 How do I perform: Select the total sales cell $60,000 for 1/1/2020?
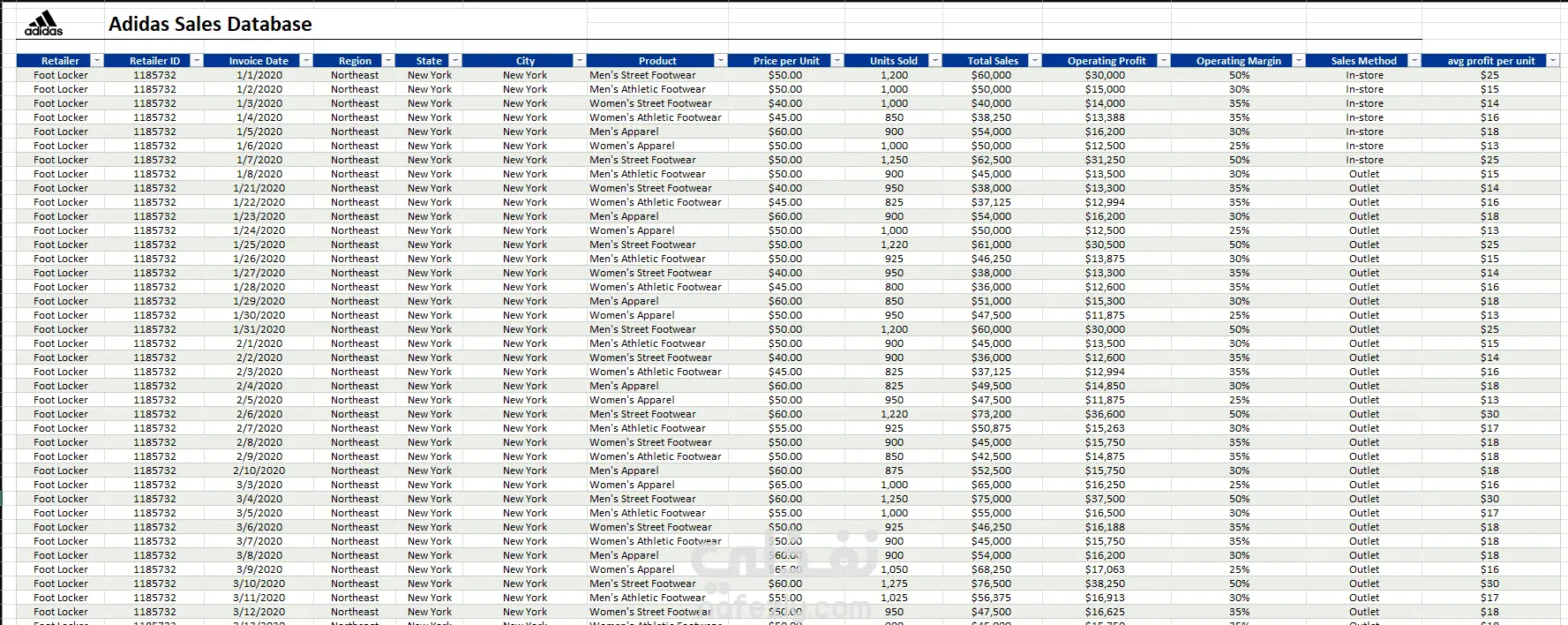click(x=992, y=75)
